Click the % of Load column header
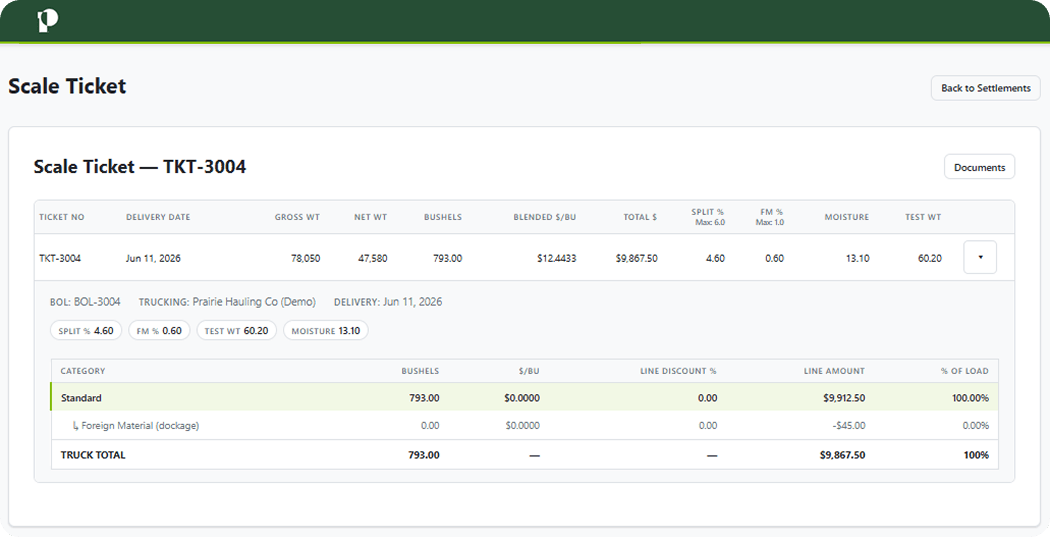The height and width of the screenshot is (537, 1050). (x=964, y=371)
